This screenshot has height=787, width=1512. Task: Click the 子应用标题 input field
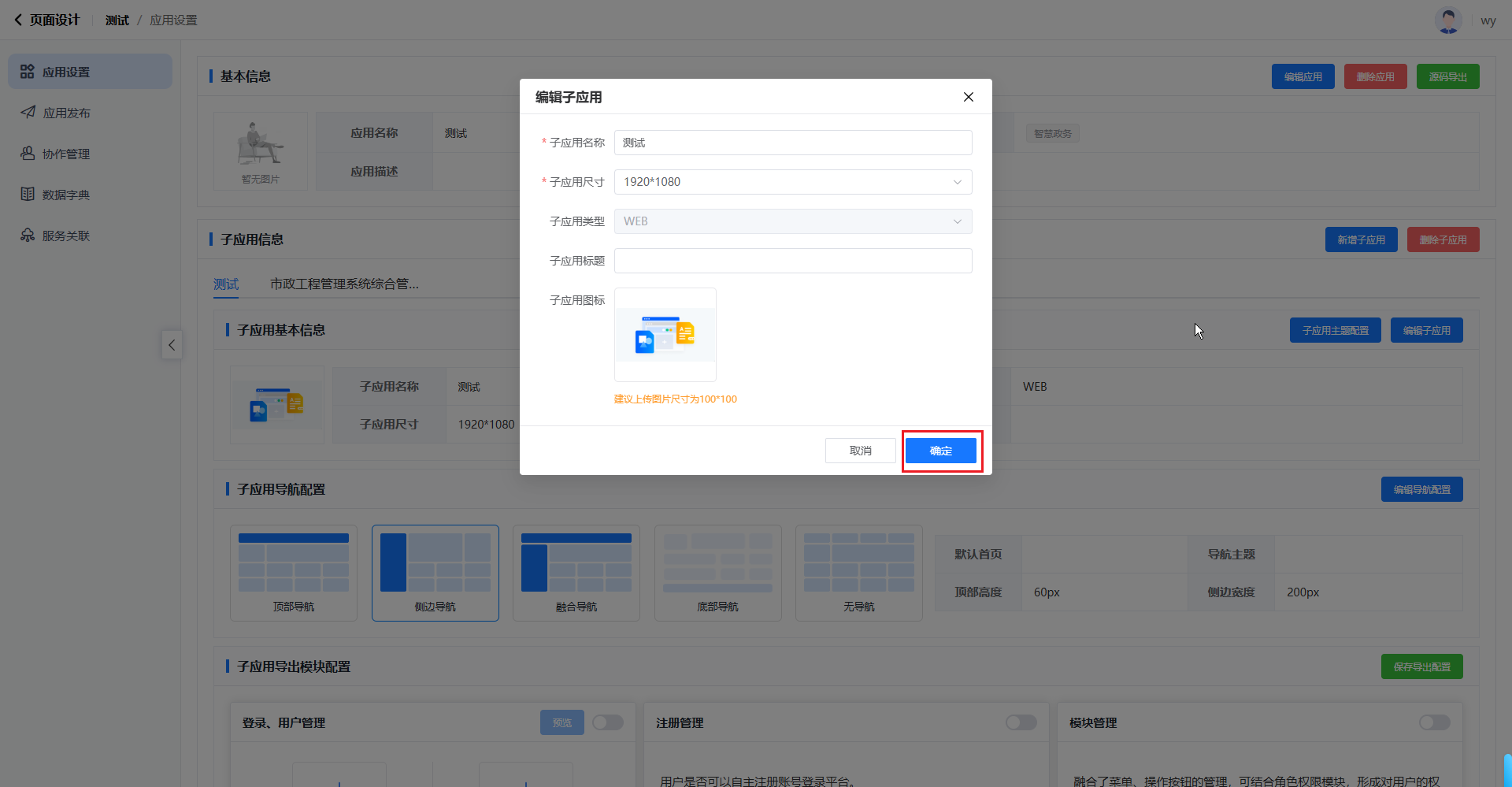792,261
